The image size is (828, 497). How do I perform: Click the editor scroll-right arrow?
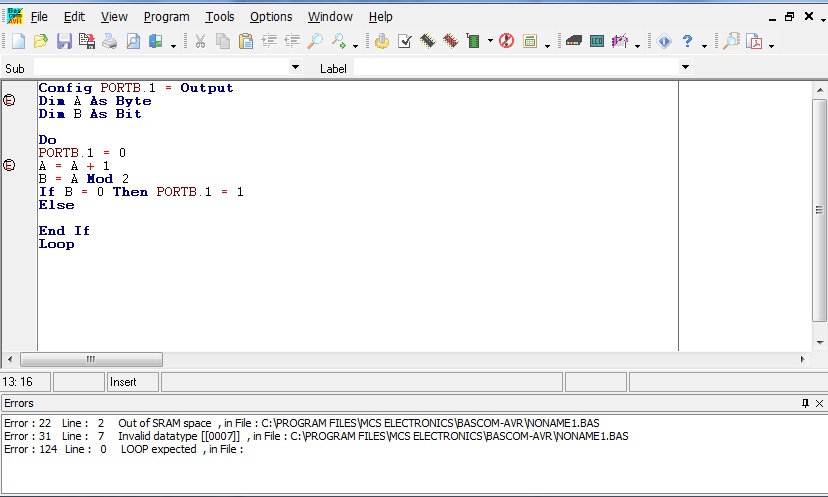click(x=803, y=360)
